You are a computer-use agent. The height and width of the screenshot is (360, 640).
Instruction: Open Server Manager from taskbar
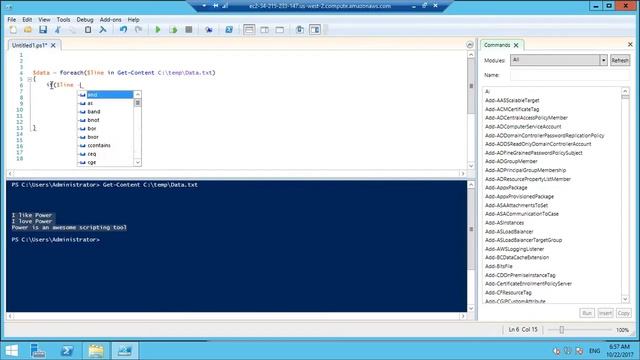(38, 351)
